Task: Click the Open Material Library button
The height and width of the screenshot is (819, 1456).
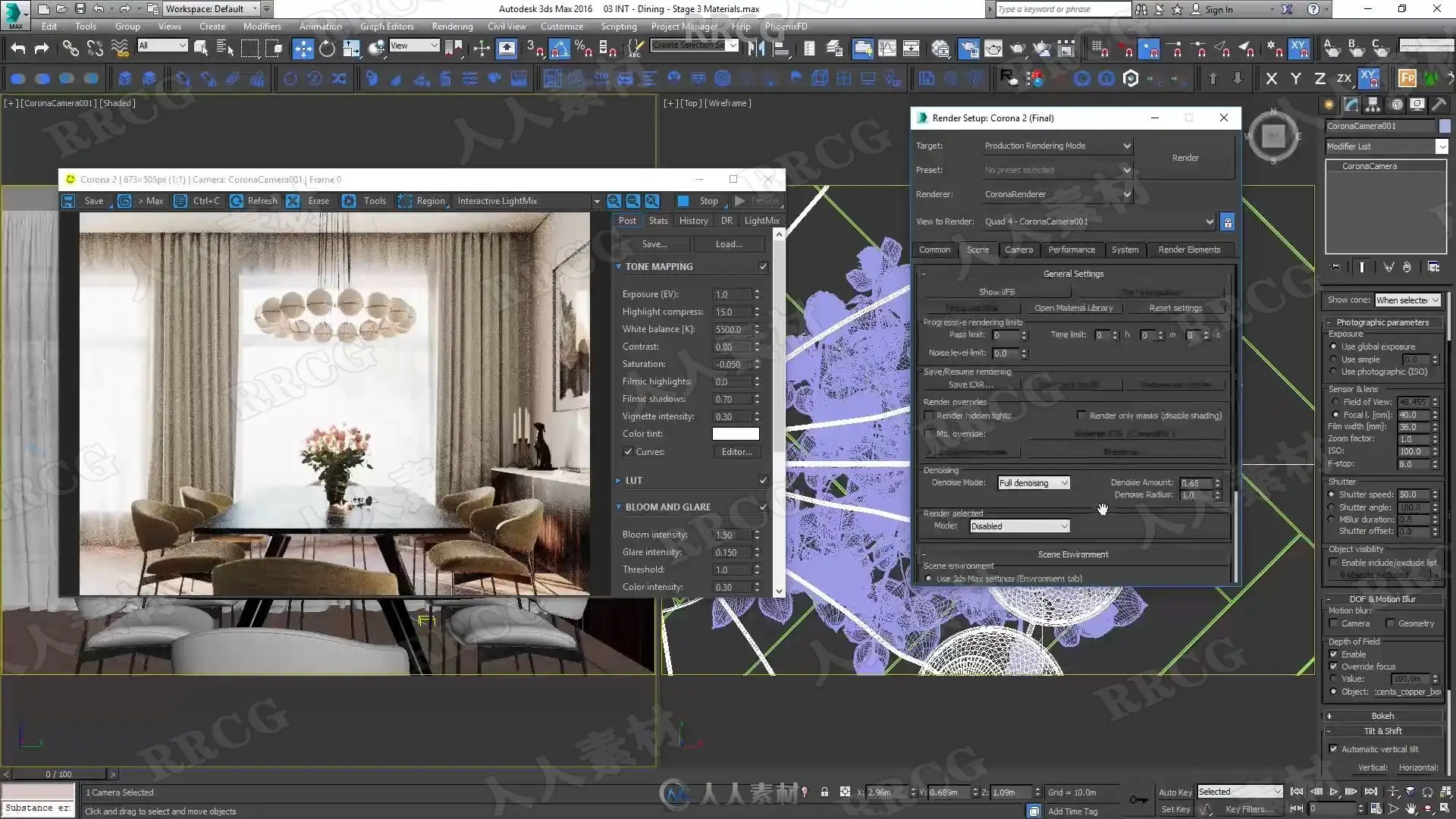Action: click(x=1073, y=308)
